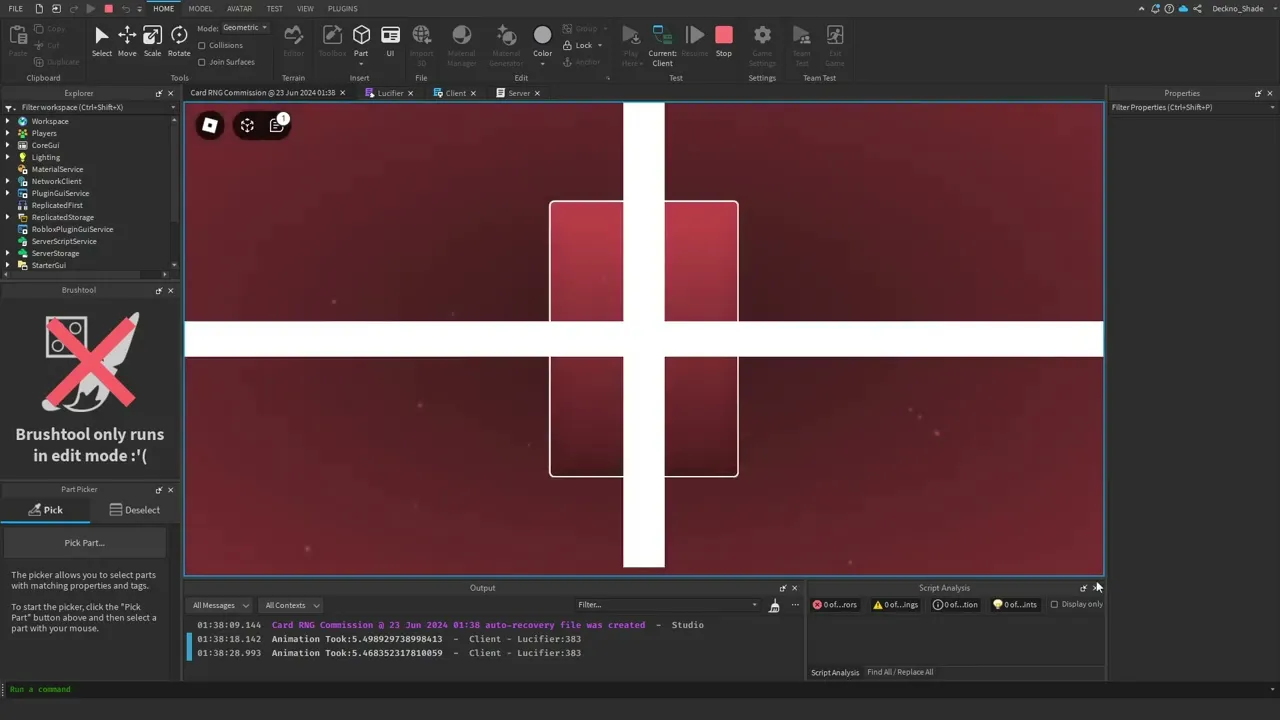Open the All Messages dropdown
Image resolution: width=1280 pixels, height=720 pixels.
pos(219,605)
